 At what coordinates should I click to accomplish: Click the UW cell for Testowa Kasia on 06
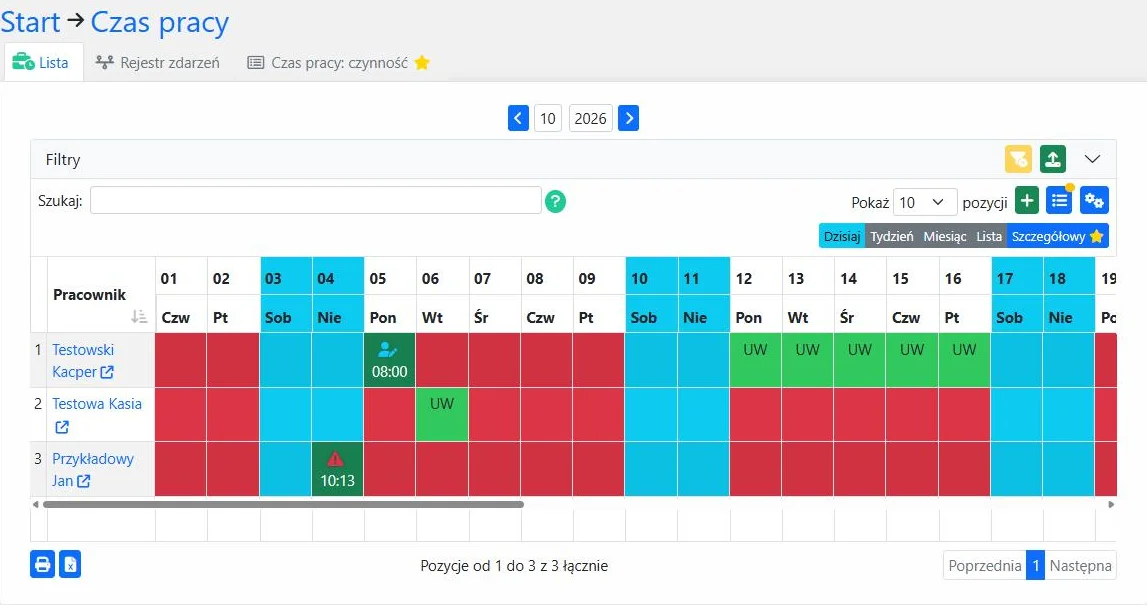[x=442, y=414]
